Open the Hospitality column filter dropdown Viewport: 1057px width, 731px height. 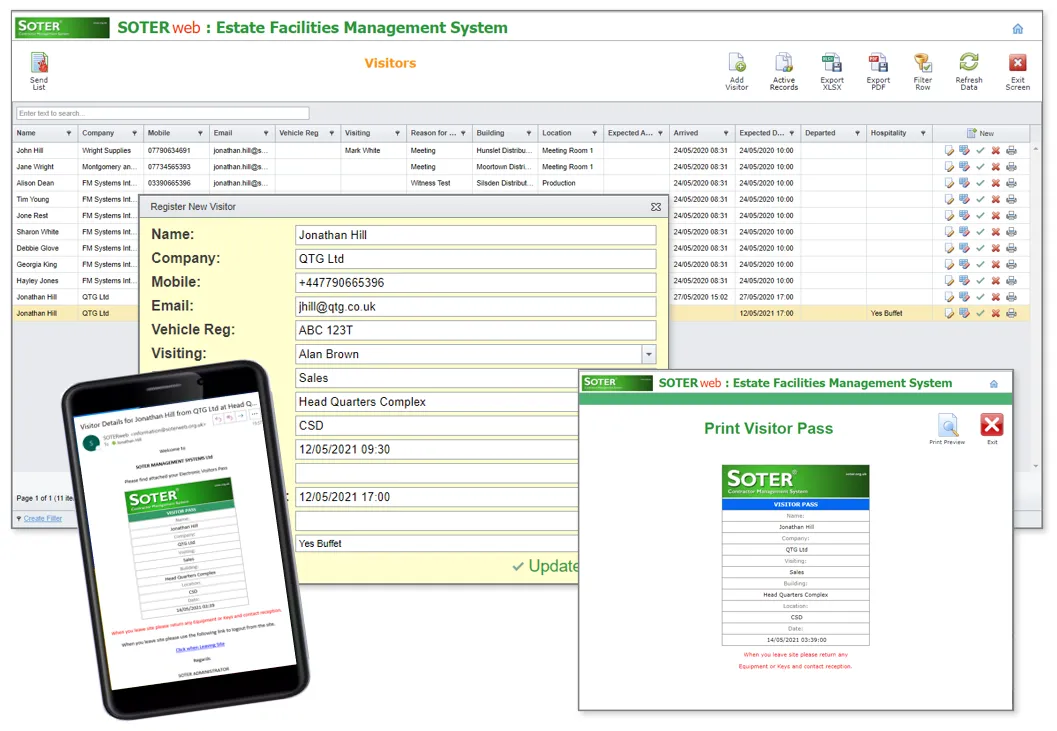coord(923,134)
